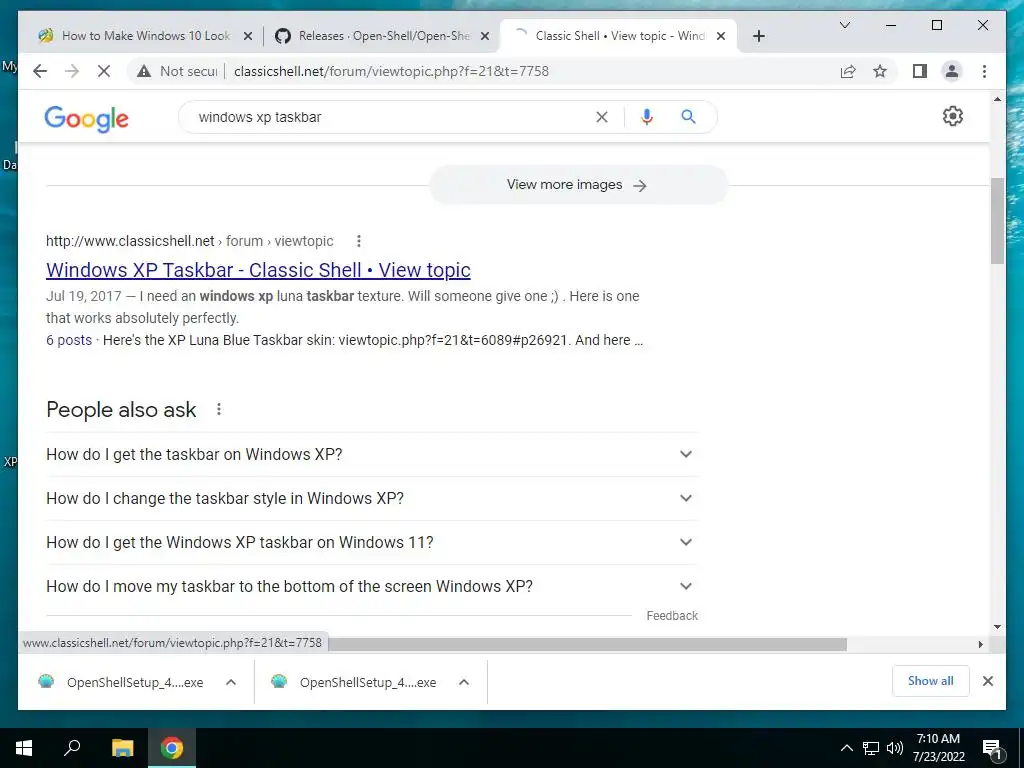Open a new tab
The image size is (1024, 768).
click(x=758, y=36)
